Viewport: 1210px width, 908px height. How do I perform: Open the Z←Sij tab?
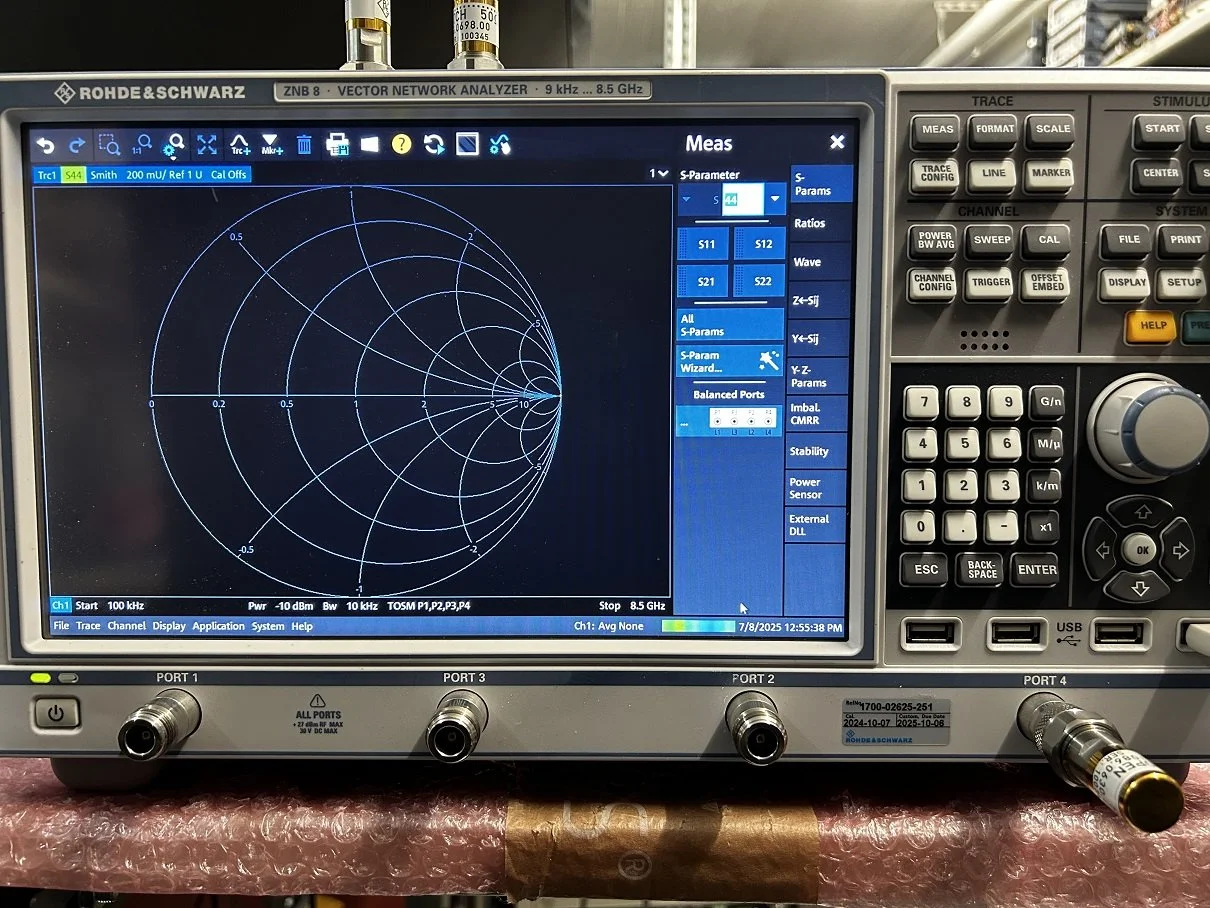click(x=817, y=300)
